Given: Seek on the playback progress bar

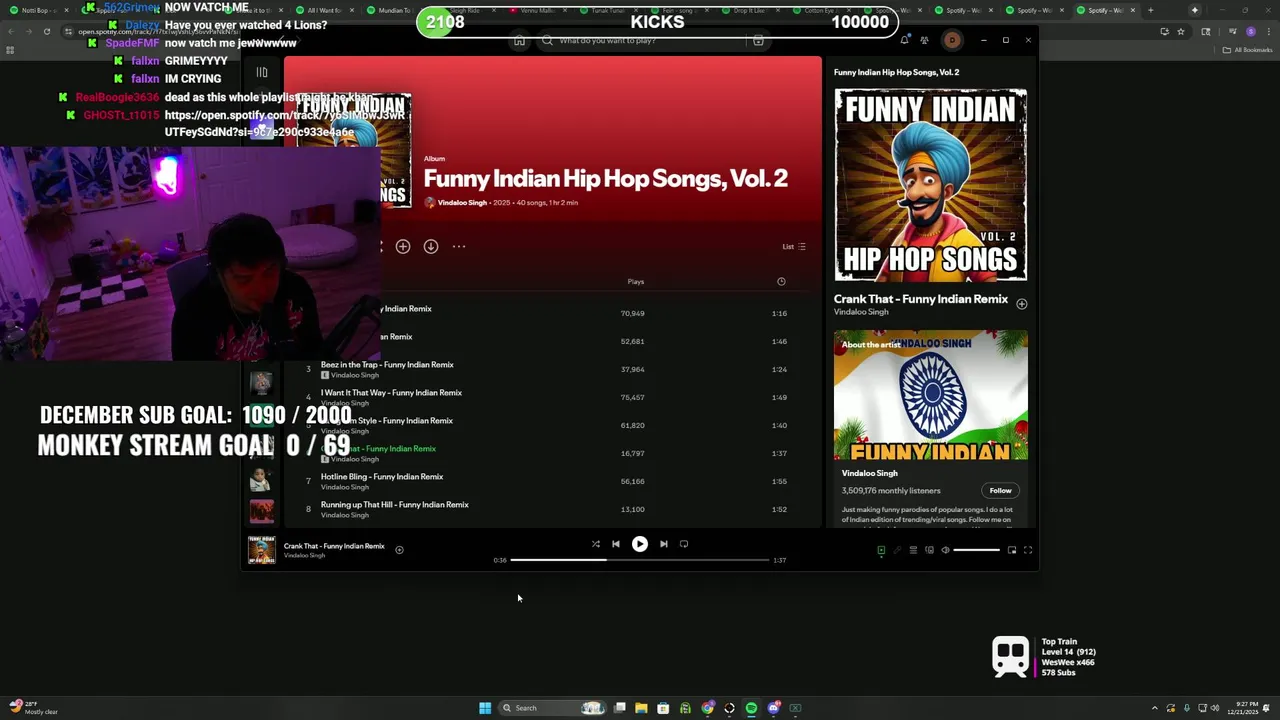Looking at the screenshot, I should 640,560.
